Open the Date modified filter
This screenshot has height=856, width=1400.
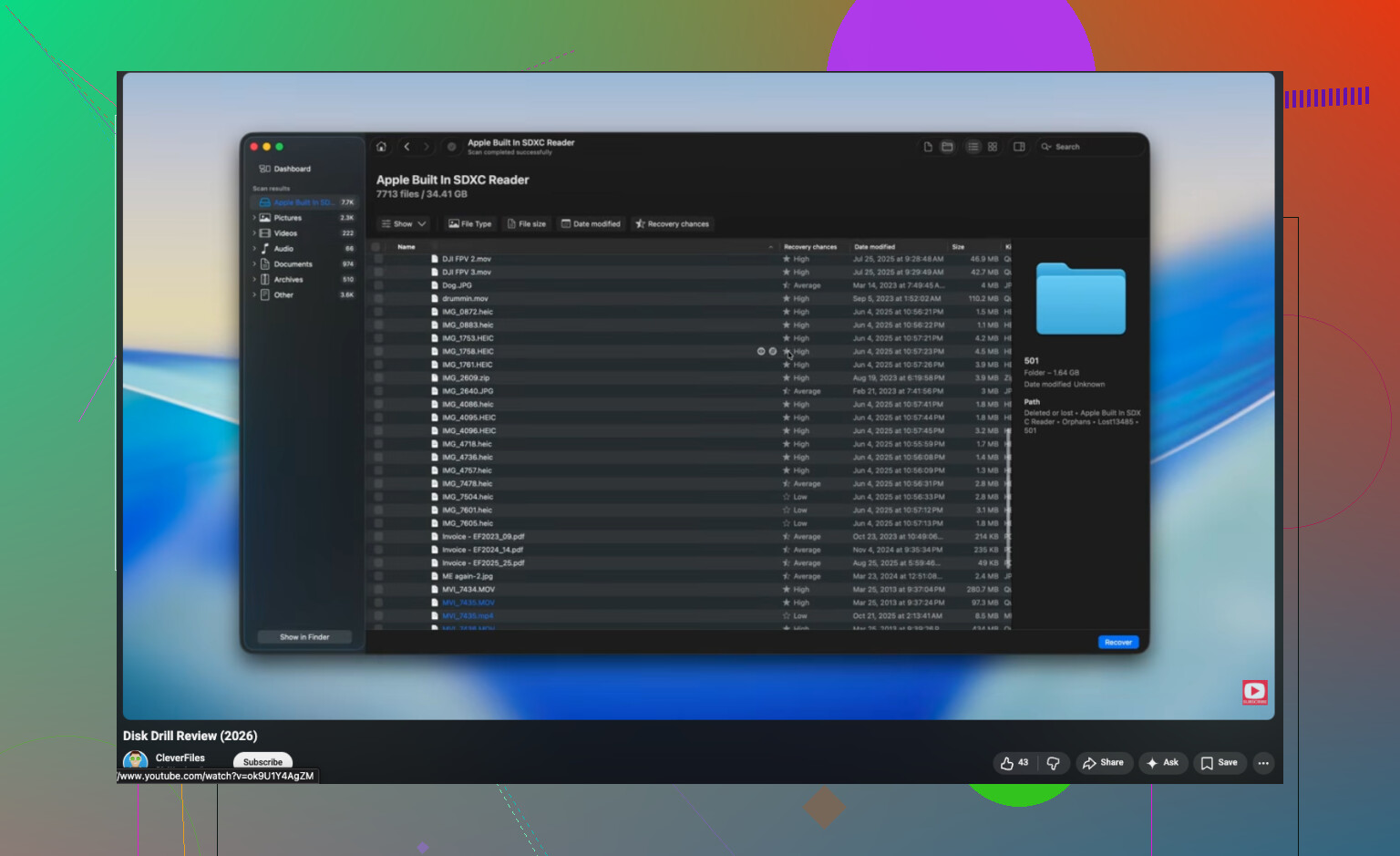coord(591,223)
